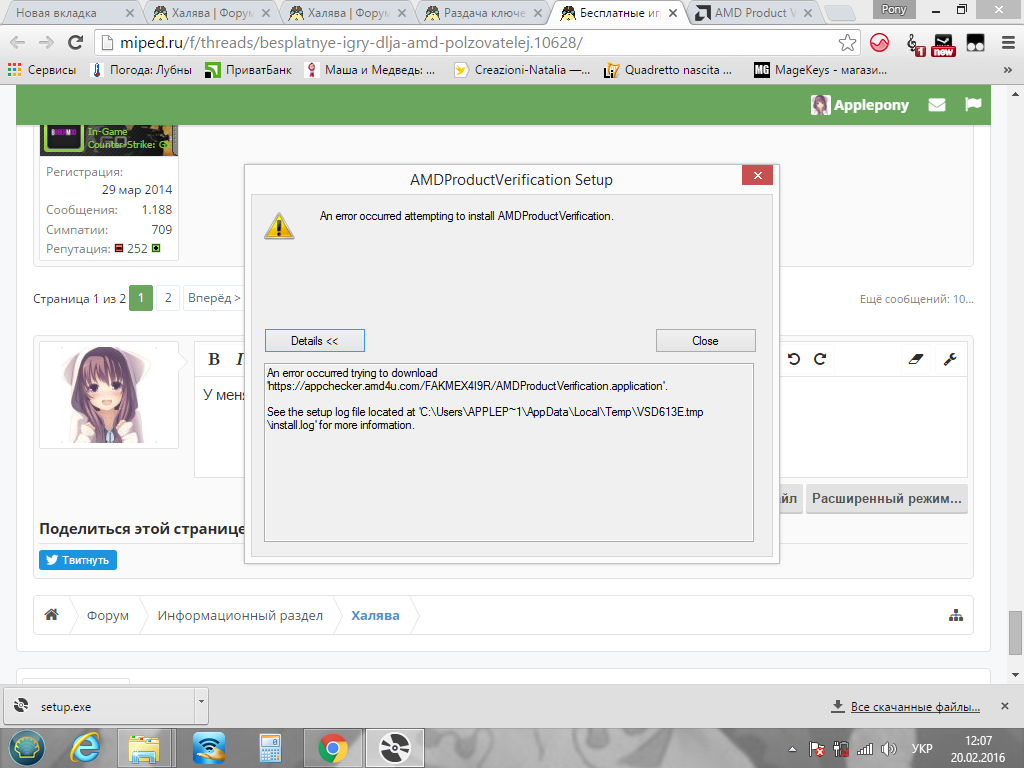Click sitemap icon in breadcrumb bar
Image resolution: width=1024 pixels, height=768 pixels.
[956, 615]
